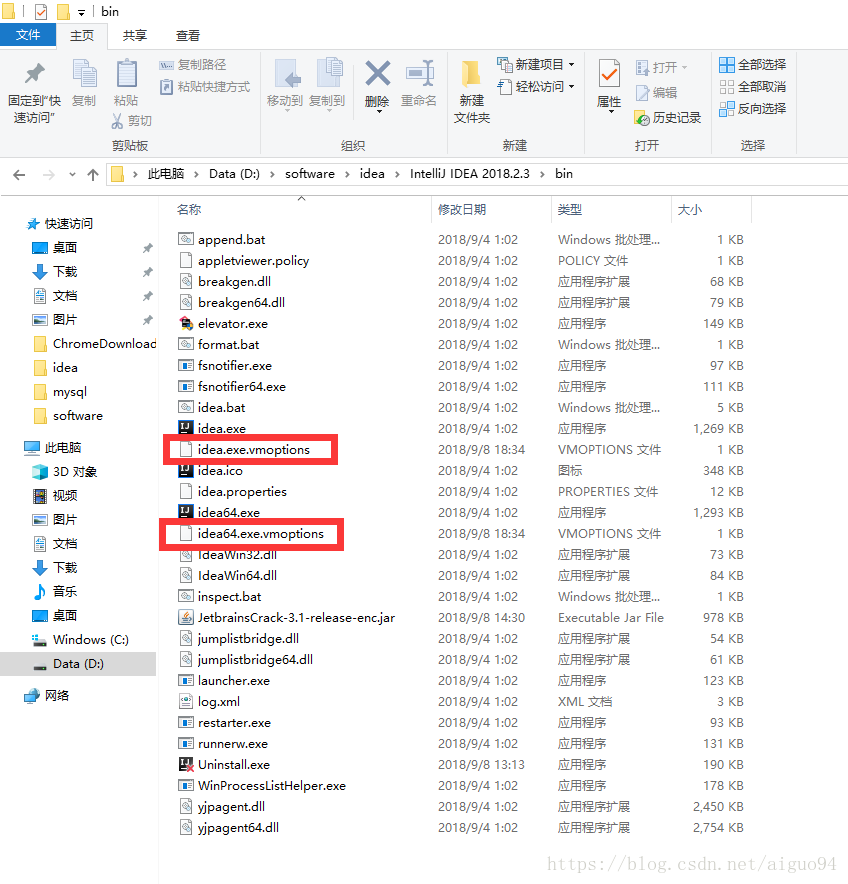Click Copy path (复制路径)
Screen dimensions: 848x884
point(193,65)
